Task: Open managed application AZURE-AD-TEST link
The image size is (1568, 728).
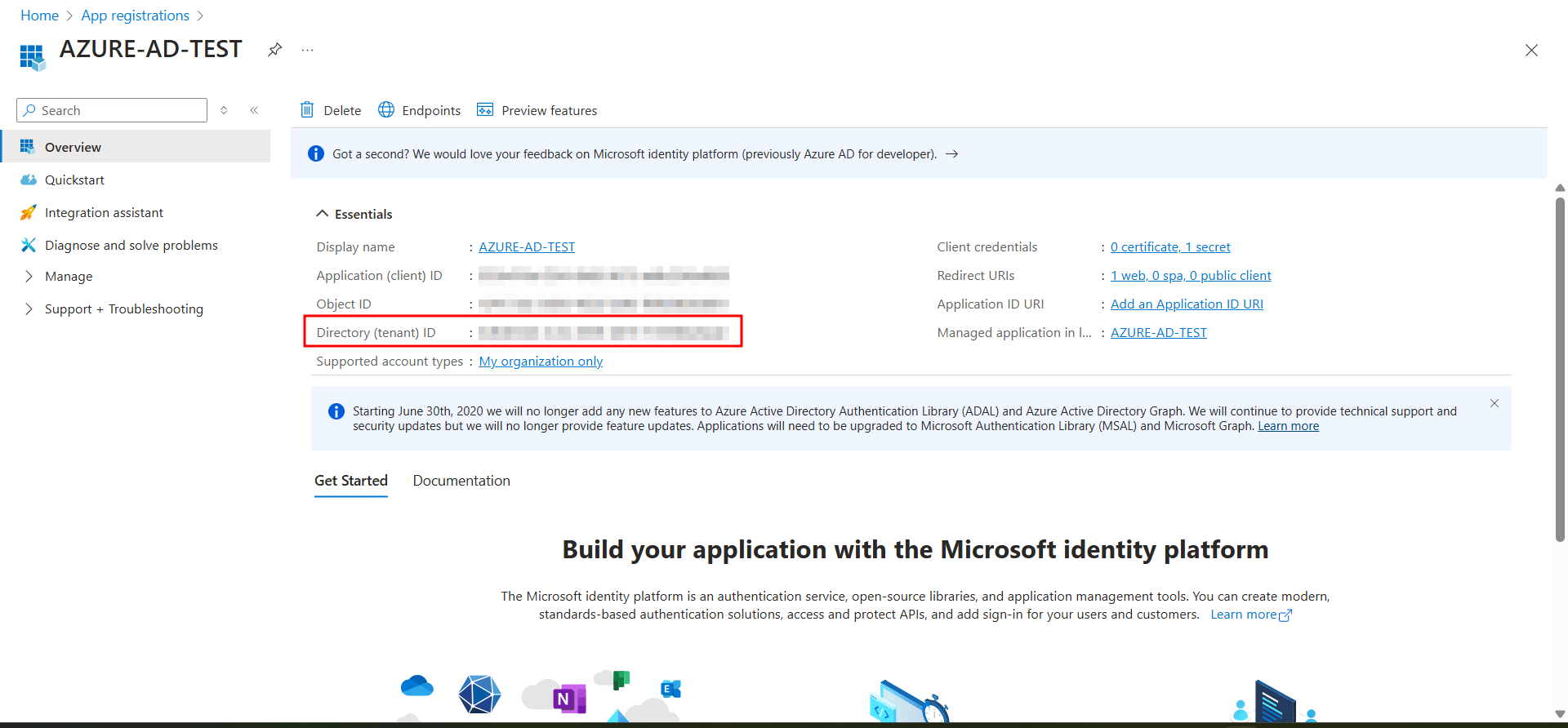Action: click(x=1159, y=332)
